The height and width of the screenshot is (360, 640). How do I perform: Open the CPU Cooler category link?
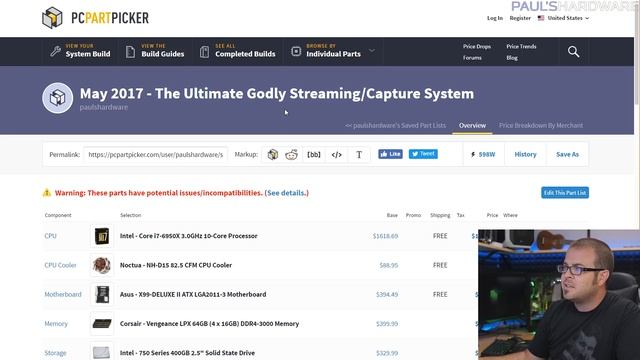pos(60,265)
